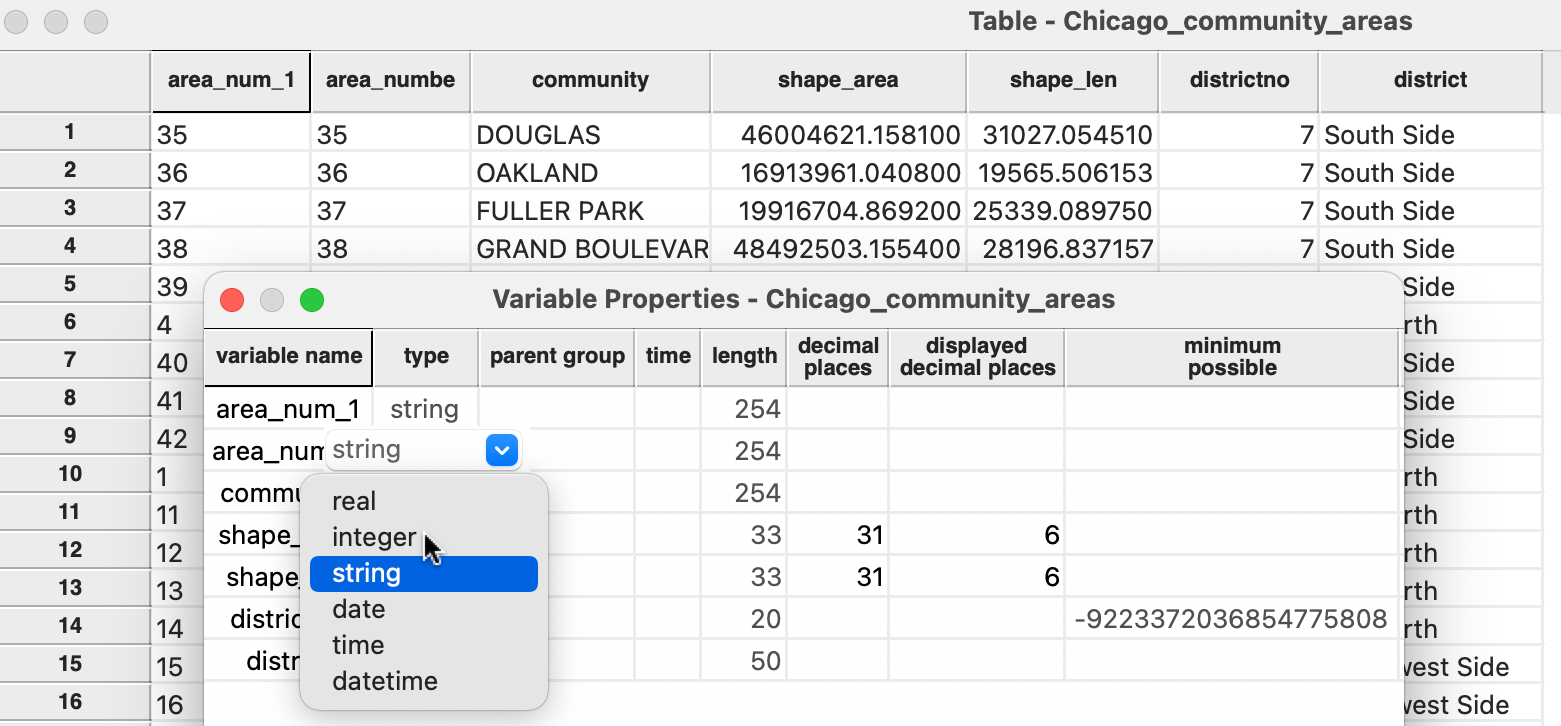This screenshot has height=726, width=1561.
Task: Click the 'displayed decimal places' column header
Action: coord(977,357)
